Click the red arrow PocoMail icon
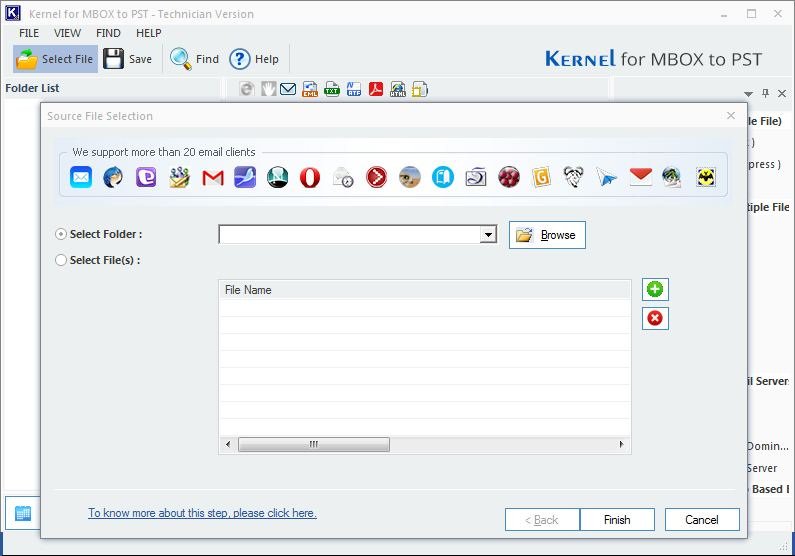 377,178
